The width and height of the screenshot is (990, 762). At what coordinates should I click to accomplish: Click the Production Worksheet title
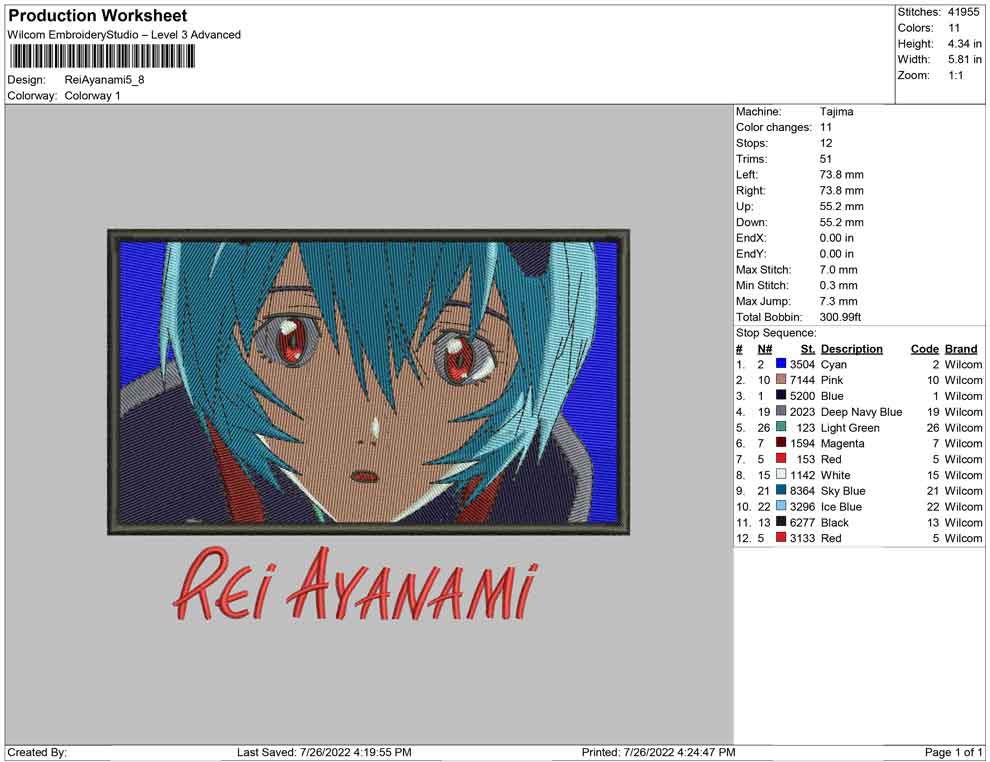click(x=98, y=16)
